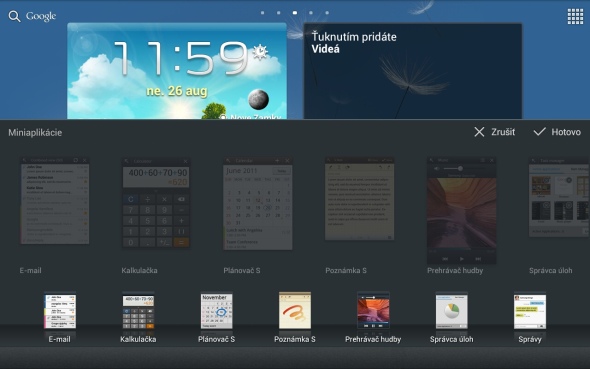Tap the dimmed E-mail preview thumbnail
590x369 pixels.
(55, 200)
